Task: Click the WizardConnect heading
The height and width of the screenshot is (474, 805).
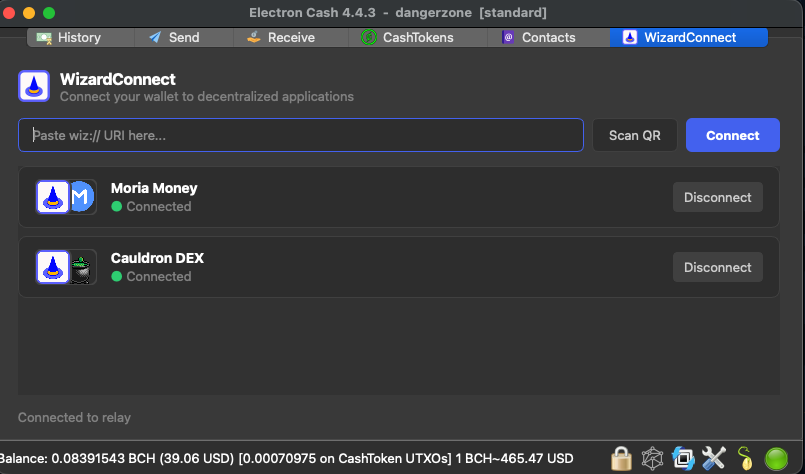Action: click(x=118, y=79)
